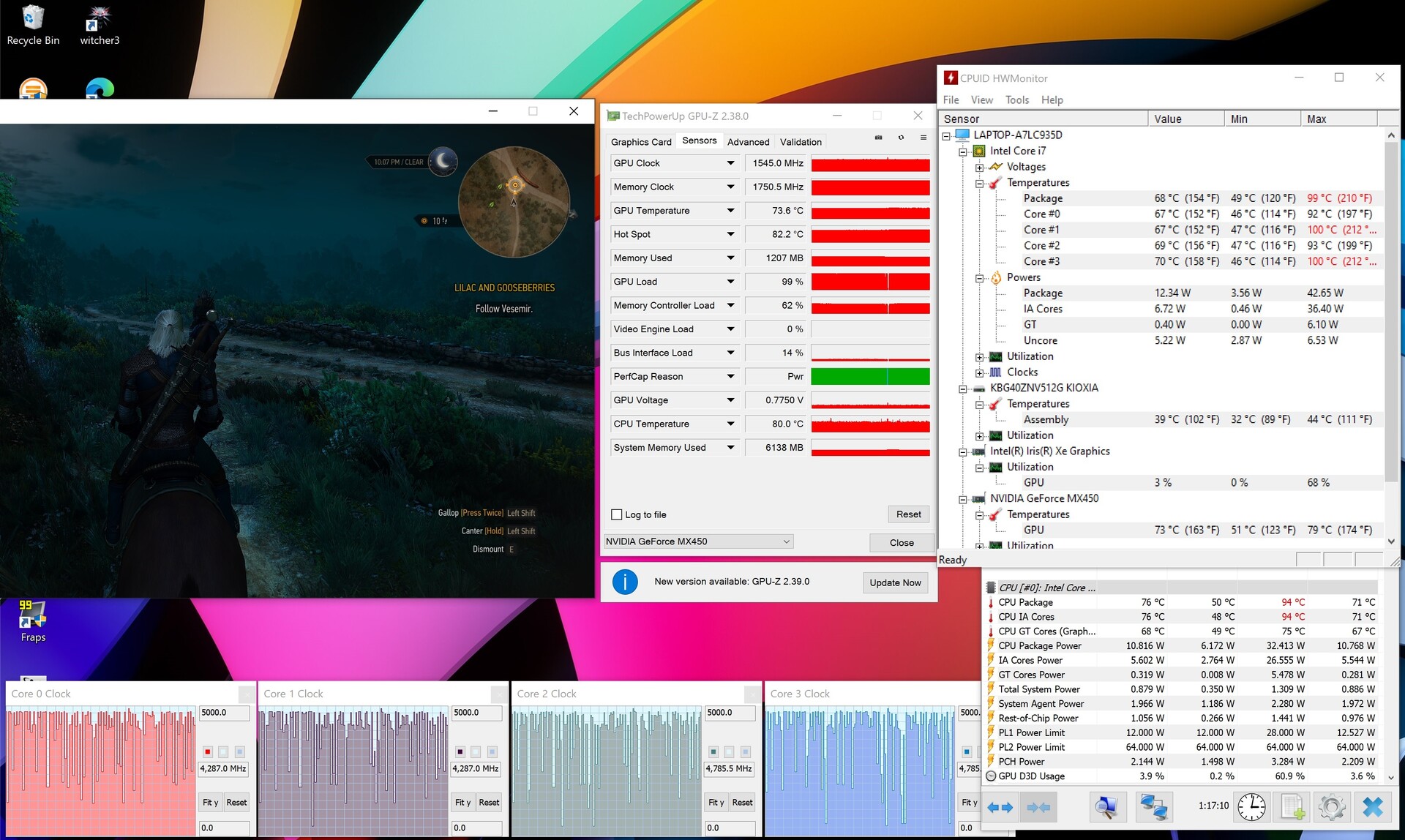Select the dark purple swatch in Core 1 Clock
The image size is (1405, 840).
coord(460,751)
